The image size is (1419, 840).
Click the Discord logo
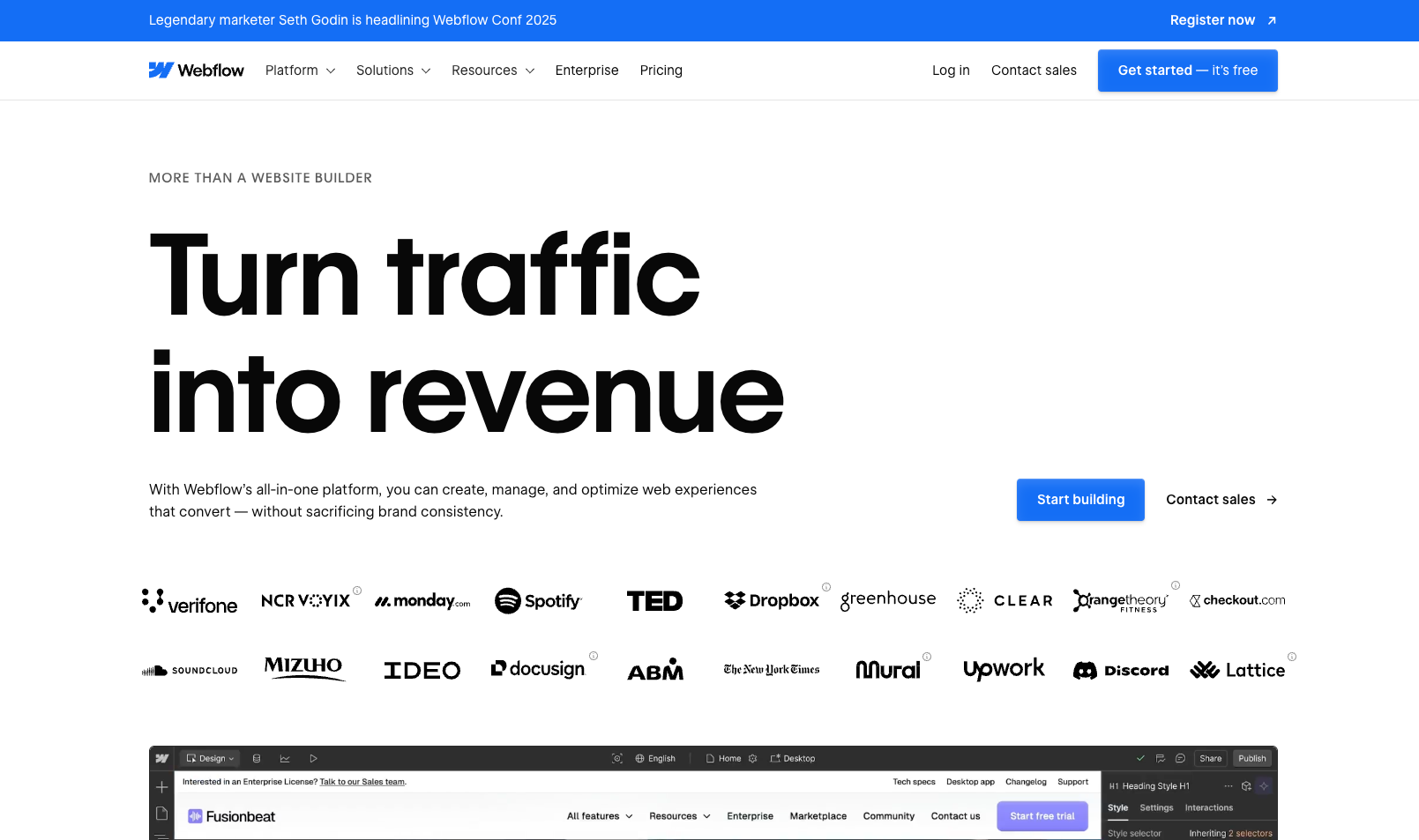tap(1121, 671)
